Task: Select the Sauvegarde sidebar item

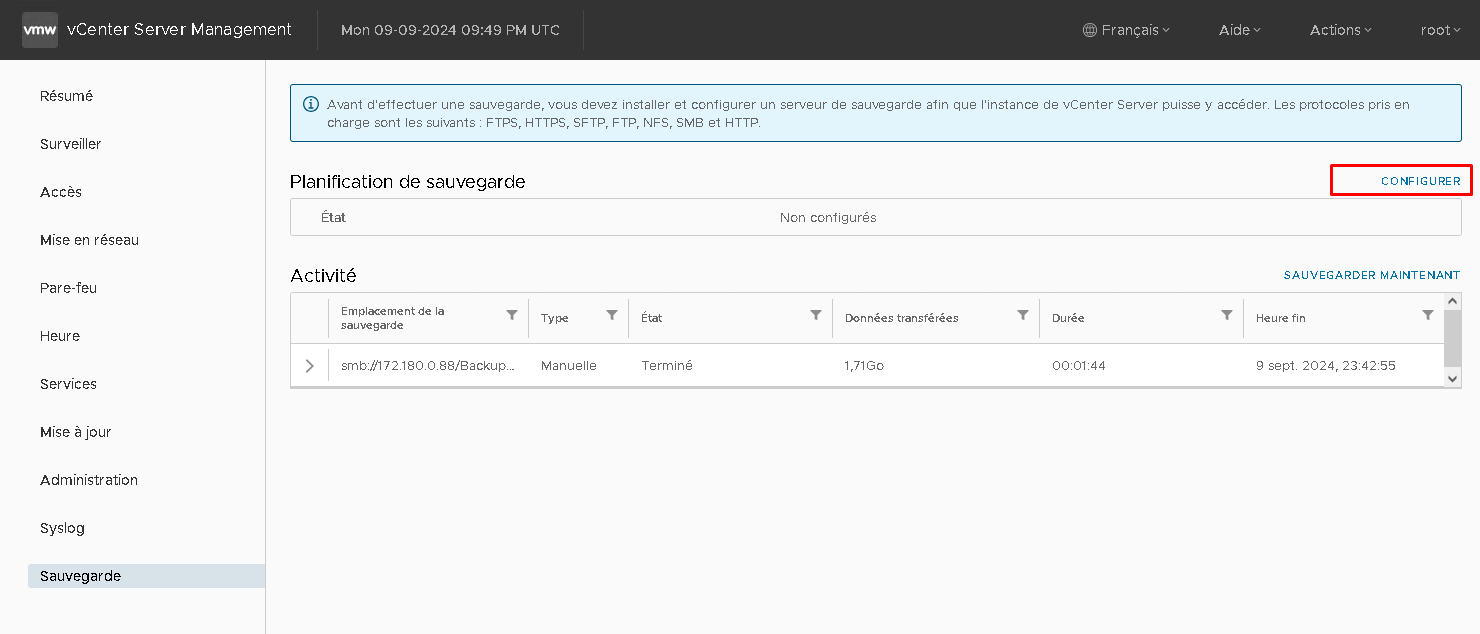Action: 146,576
